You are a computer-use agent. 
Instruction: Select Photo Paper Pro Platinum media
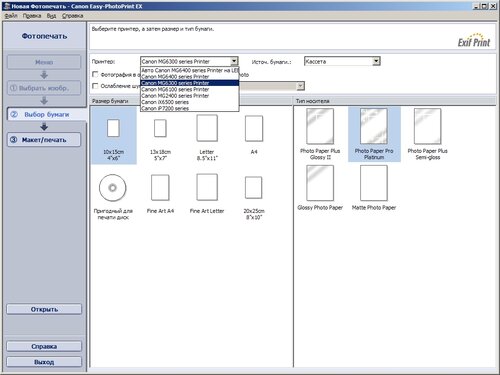(374, 126)
